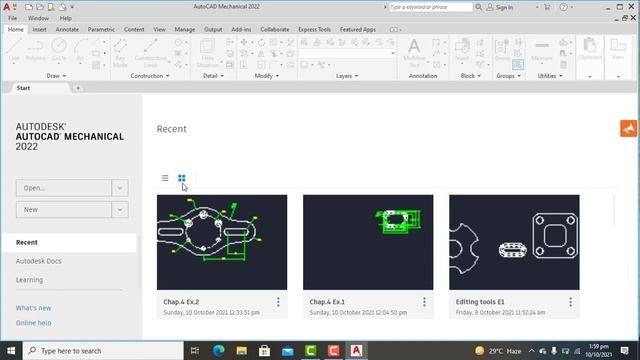The width and height of the screenshot is (640, 360).
Task: Click the AutoCAD application menu logo
Action: pos(7,7)
